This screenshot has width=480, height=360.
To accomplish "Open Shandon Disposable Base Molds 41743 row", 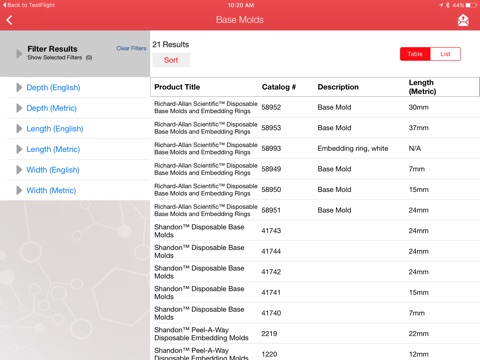I will tap(315, 231).
